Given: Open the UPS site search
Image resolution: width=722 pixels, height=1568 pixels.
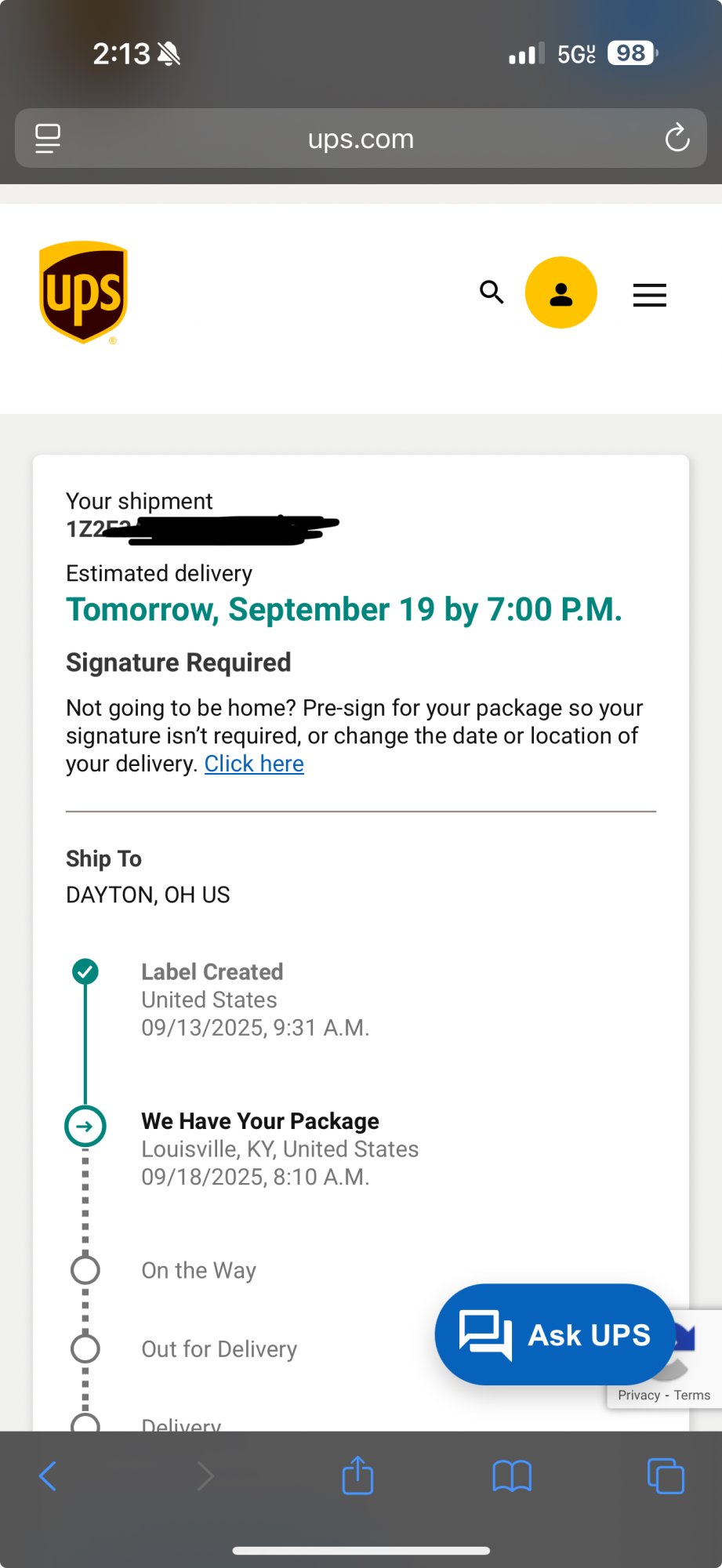Looking at the screenshot, I should pyautogui.click(x=492, y=292).
